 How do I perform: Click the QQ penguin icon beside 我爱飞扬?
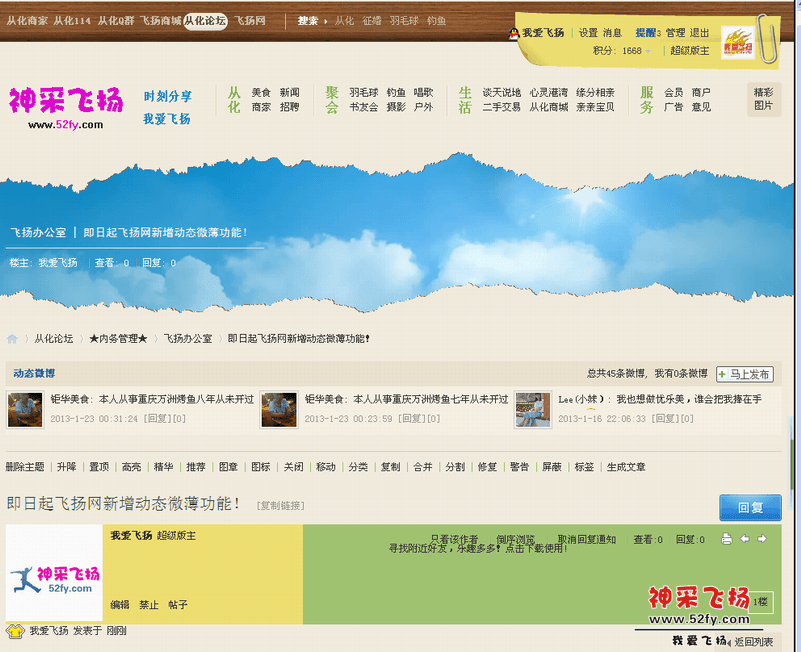point(514,34)
